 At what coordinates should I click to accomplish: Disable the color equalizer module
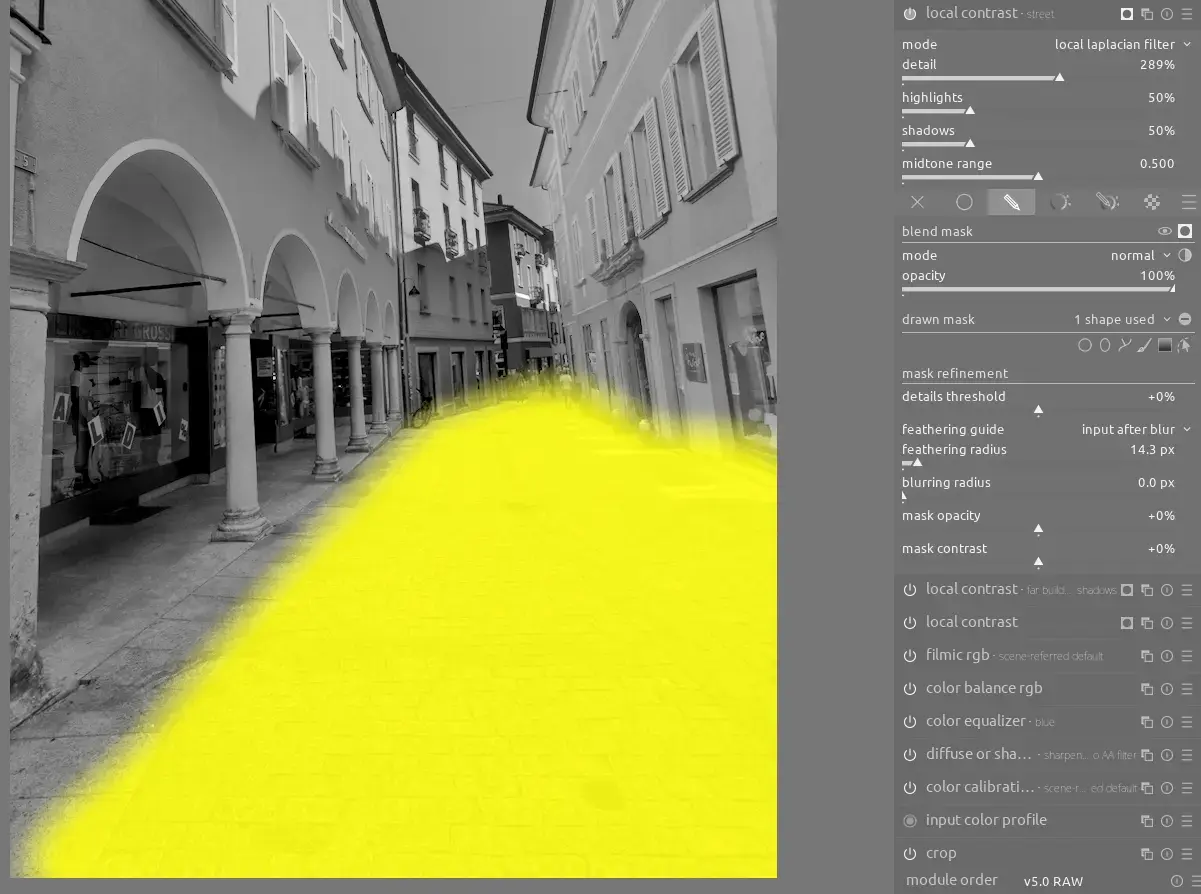point(910,722)
